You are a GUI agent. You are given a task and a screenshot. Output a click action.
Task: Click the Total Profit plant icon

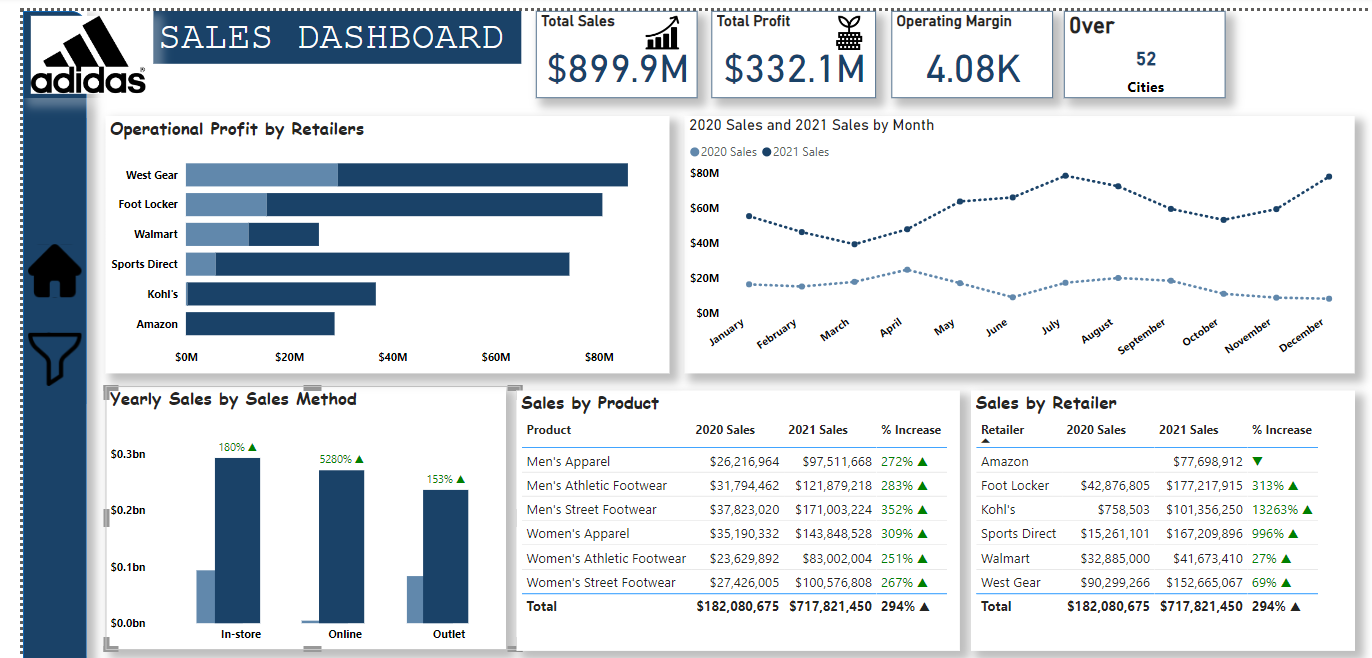click(x=848, y=33)
